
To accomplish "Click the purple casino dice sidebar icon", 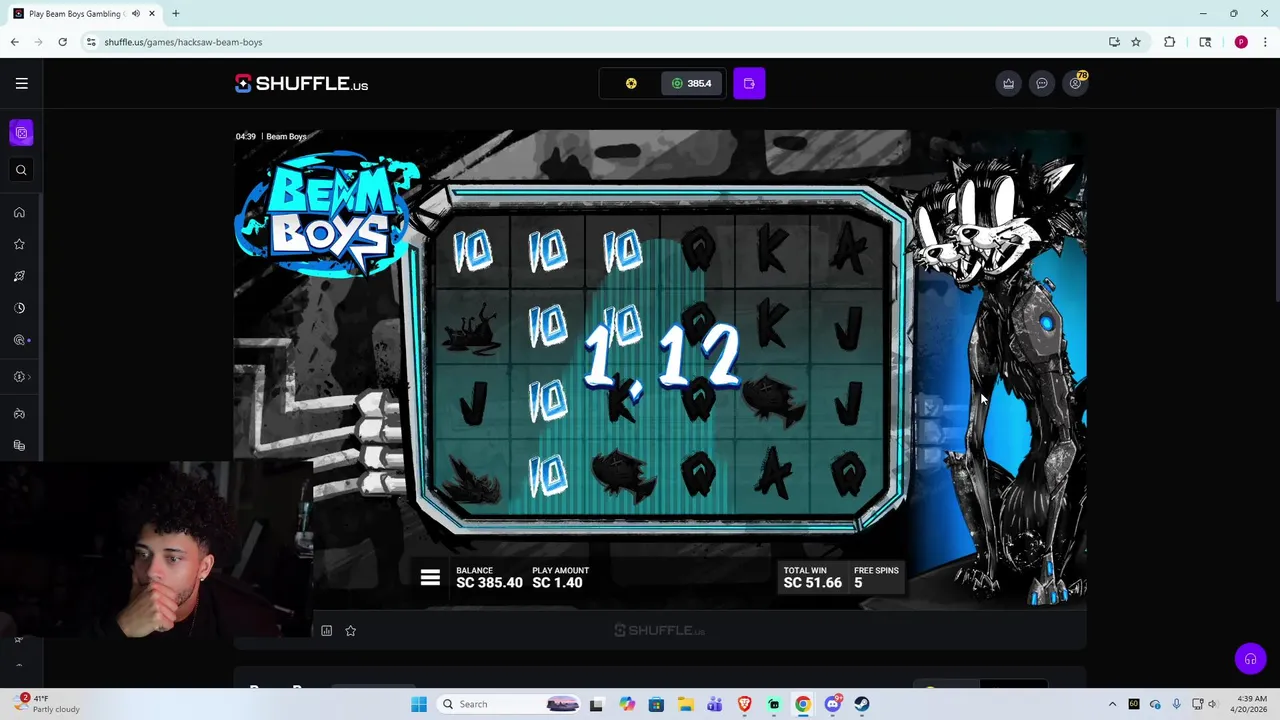I will (x=21, y=132).
